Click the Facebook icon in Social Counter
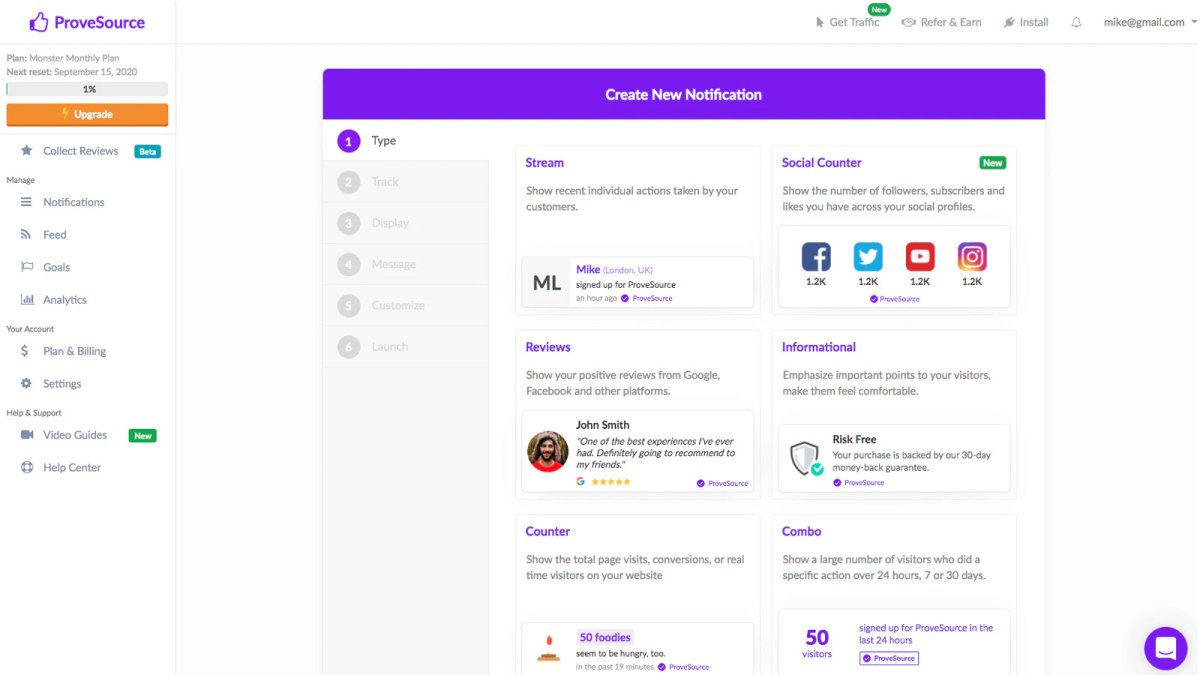 pyautogui.click(x=816, y=255)
